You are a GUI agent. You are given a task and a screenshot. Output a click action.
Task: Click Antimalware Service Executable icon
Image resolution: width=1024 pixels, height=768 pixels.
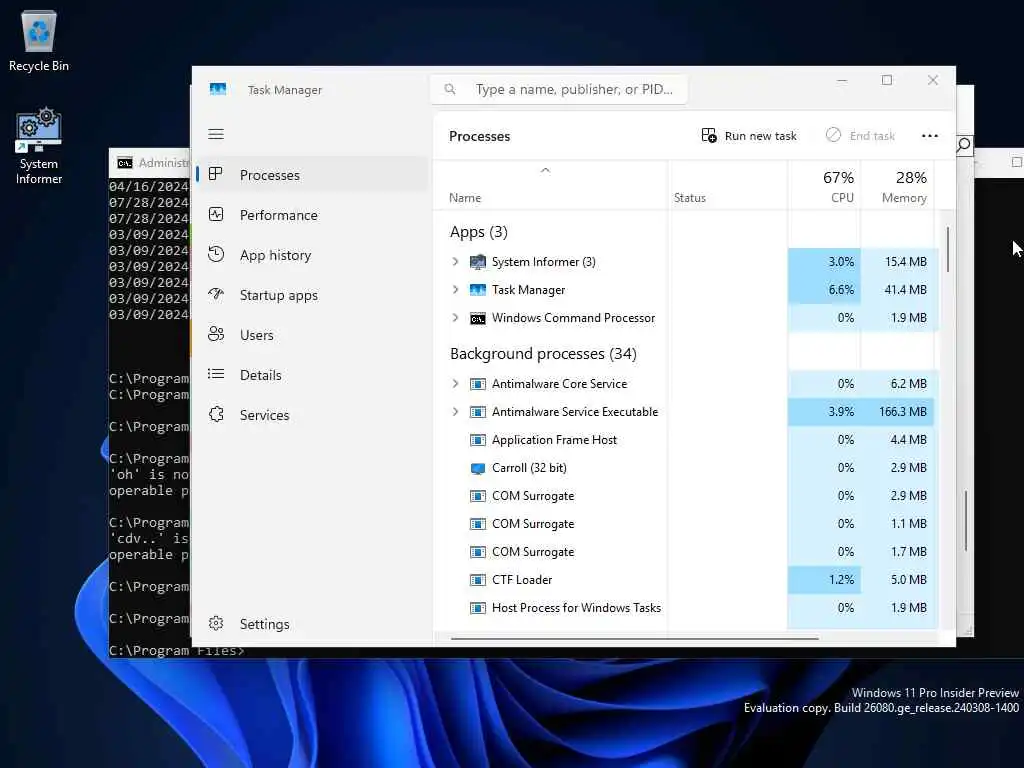pos(477,412)
